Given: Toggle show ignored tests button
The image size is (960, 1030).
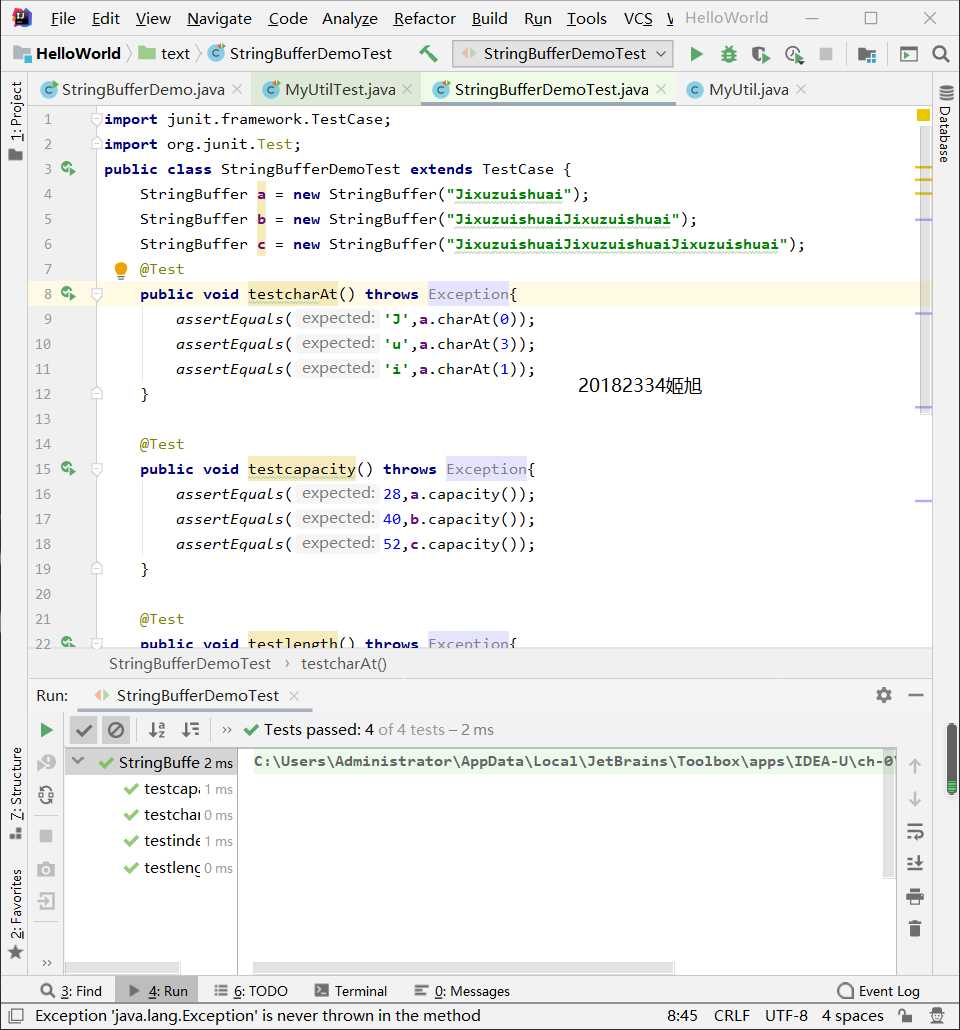Looking at the screenshot, I should pos(116,730).
